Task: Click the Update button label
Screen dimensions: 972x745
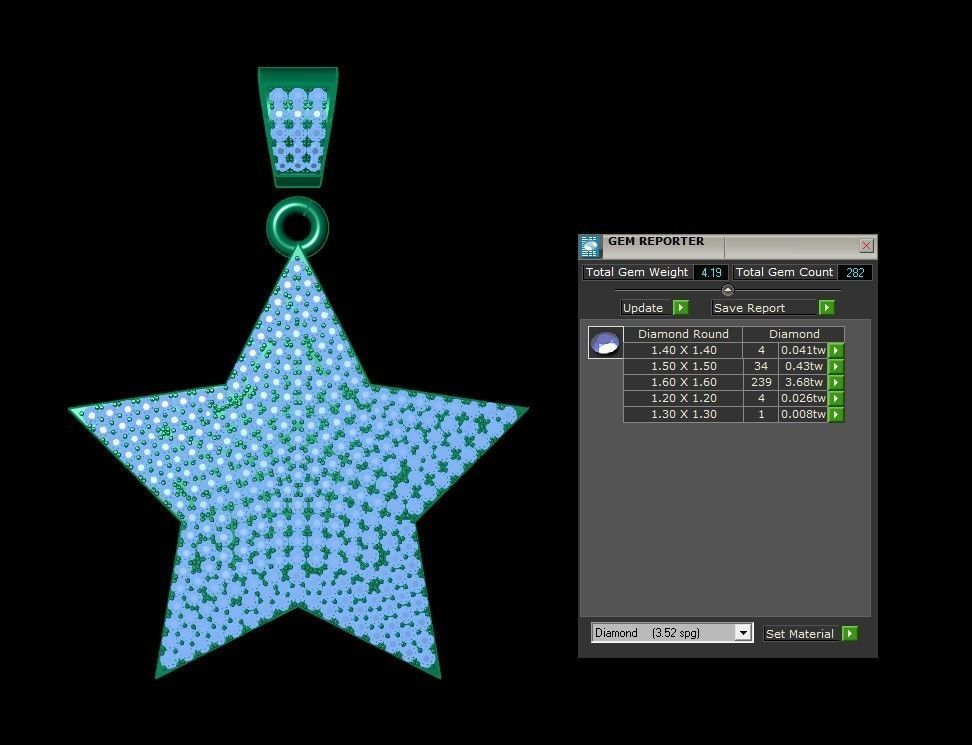Action: click(x=643, y=307)
